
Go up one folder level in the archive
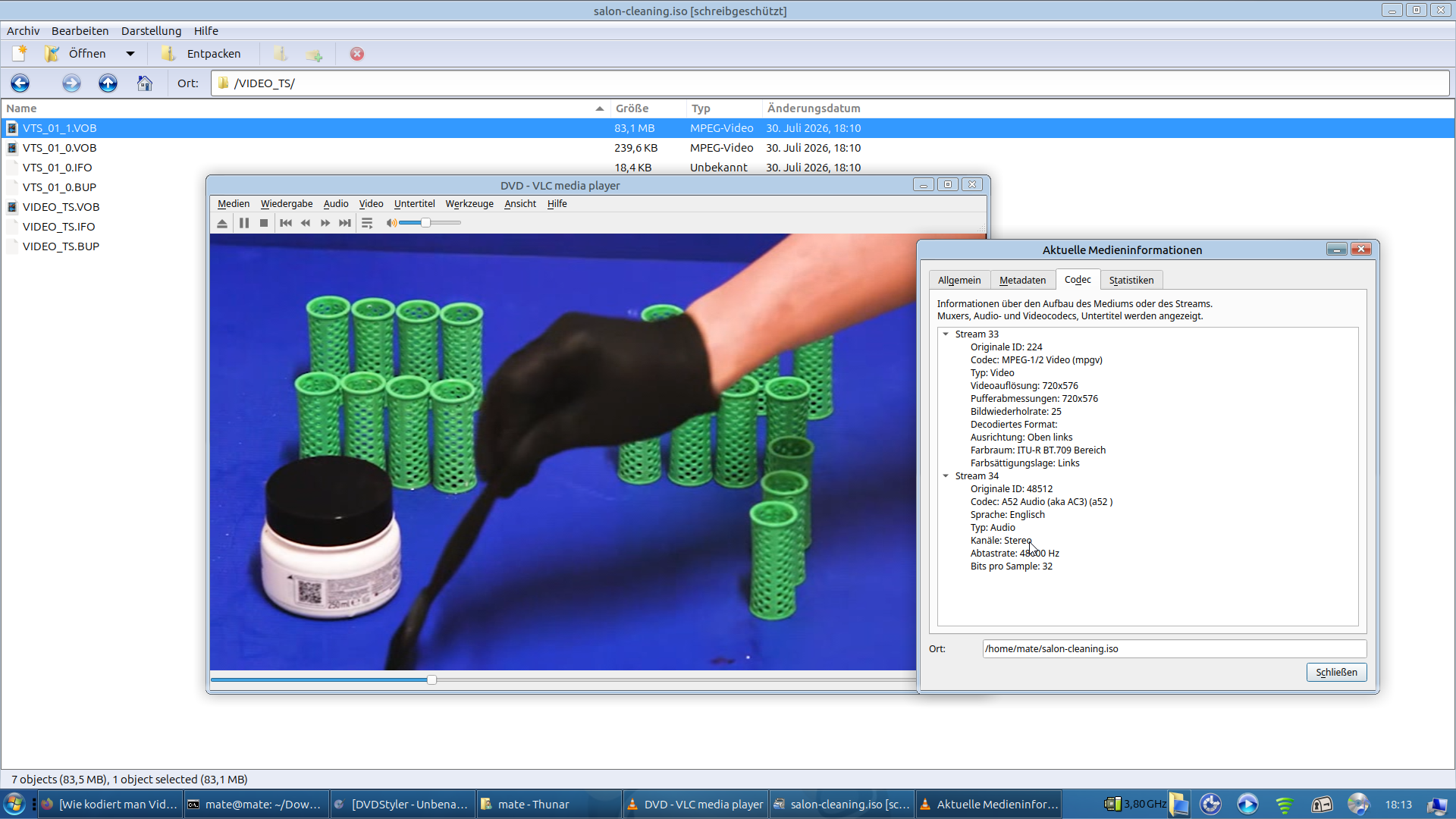[x=108, y=83]
